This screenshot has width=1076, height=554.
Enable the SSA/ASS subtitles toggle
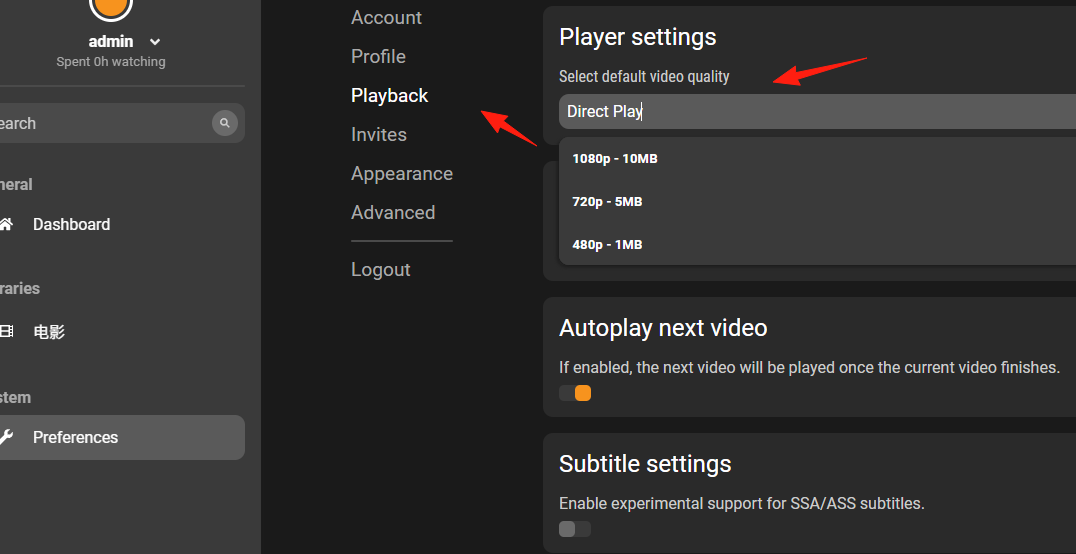point(575,529)
